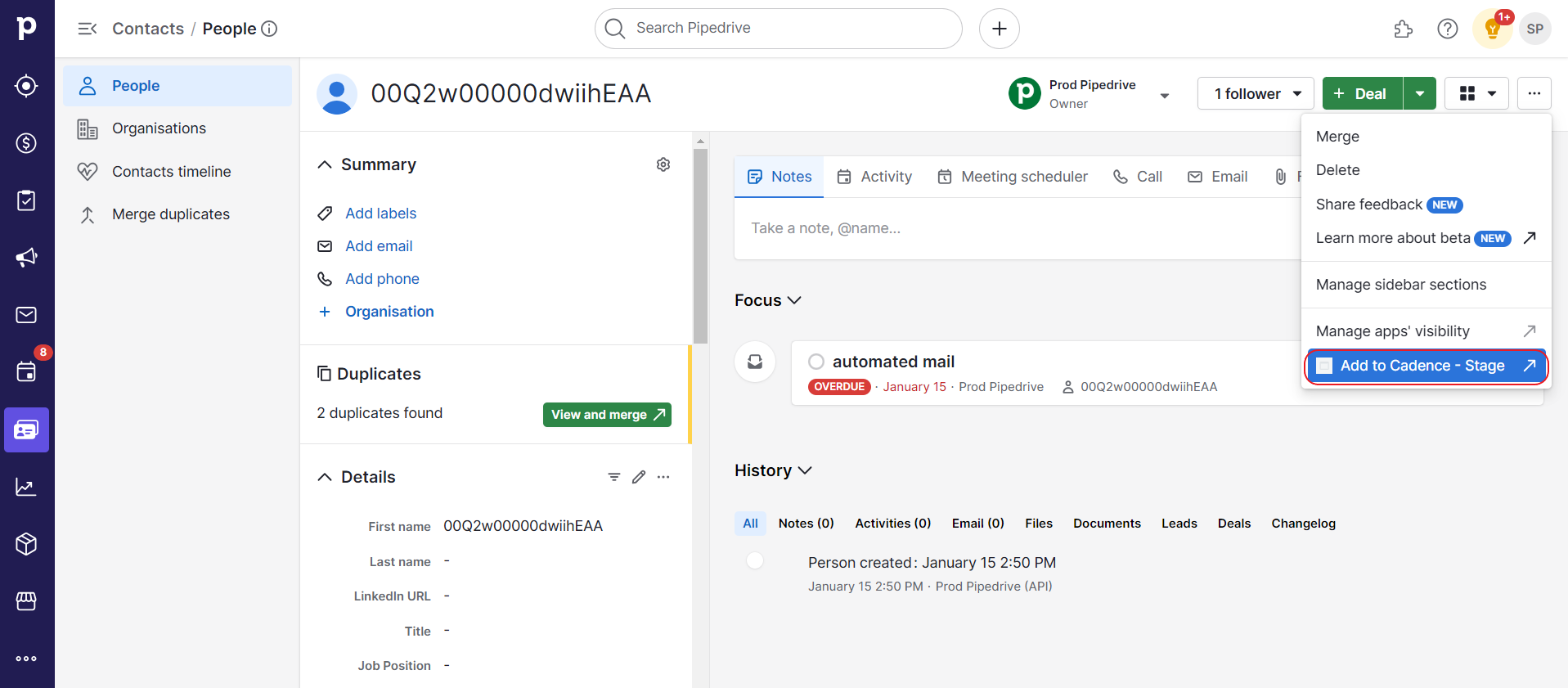Open the apps puzzle-piece icon

[1404, 29]
